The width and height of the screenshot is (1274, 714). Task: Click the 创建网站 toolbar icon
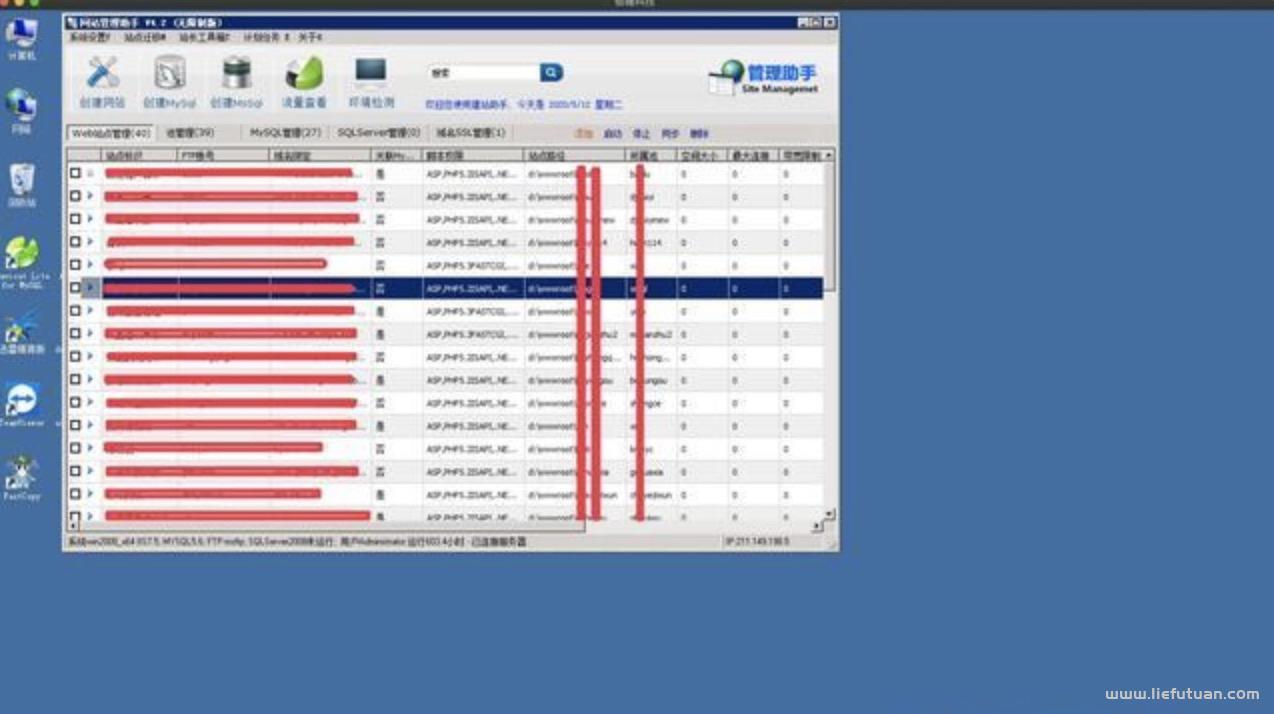pyautogui.click(x=102, y=80)
